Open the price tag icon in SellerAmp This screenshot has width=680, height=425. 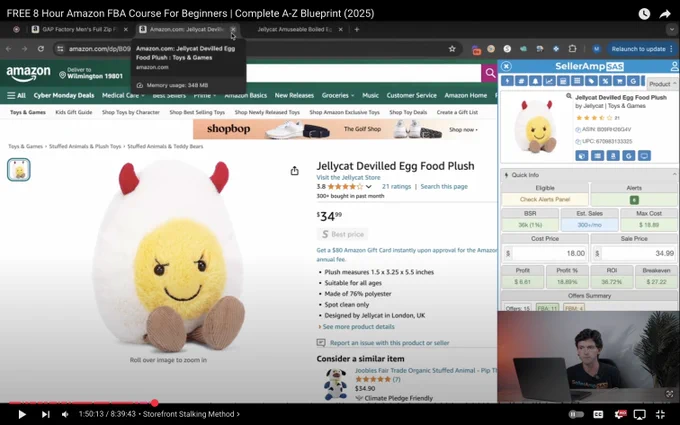pos(591,81)
